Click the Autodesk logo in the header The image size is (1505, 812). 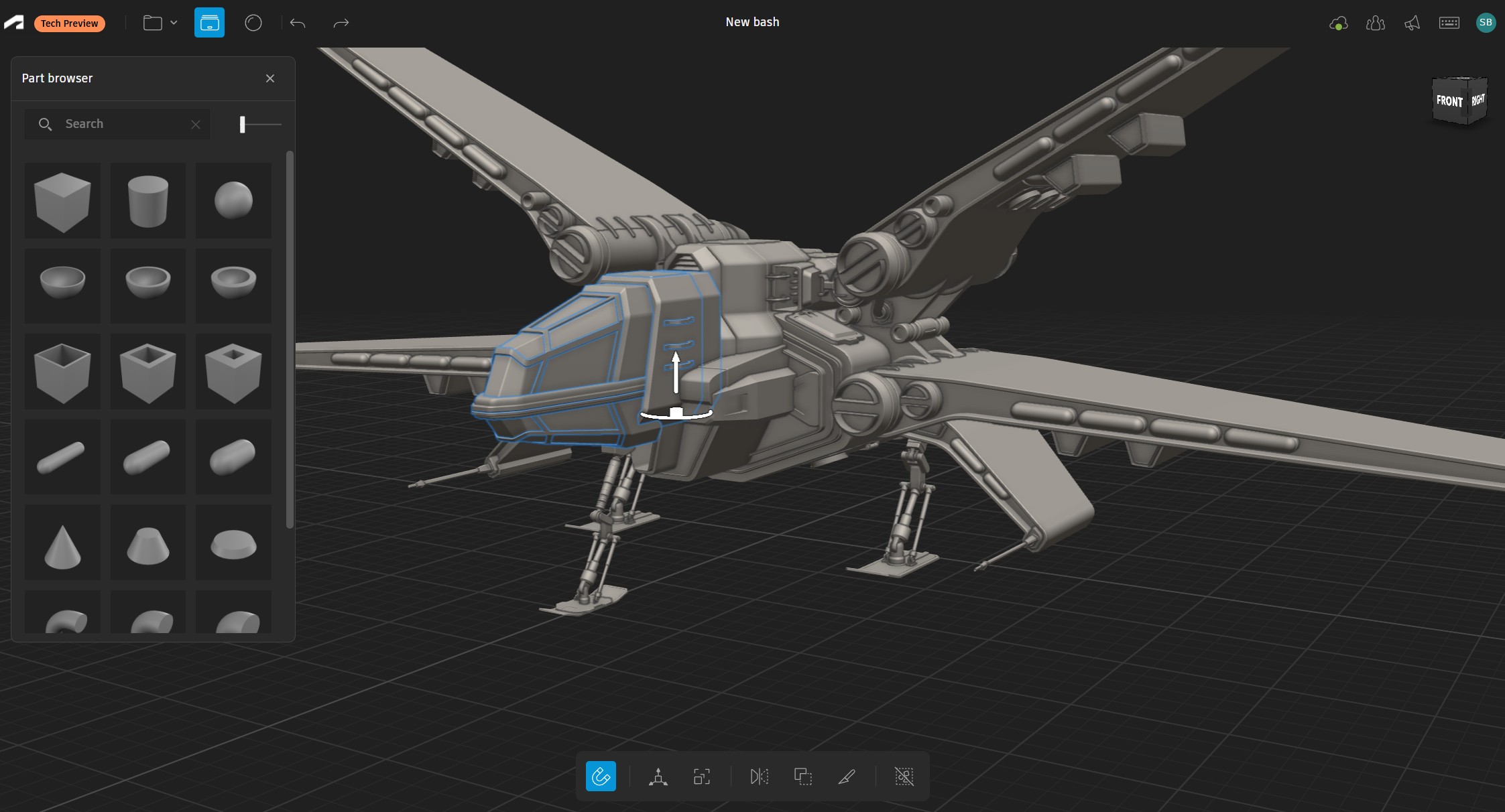(13, 23)
